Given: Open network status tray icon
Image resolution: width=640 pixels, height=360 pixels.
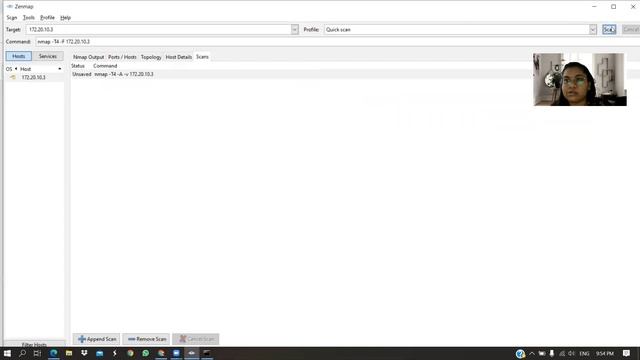Looking at the screenshot, I should click(562, 353).
